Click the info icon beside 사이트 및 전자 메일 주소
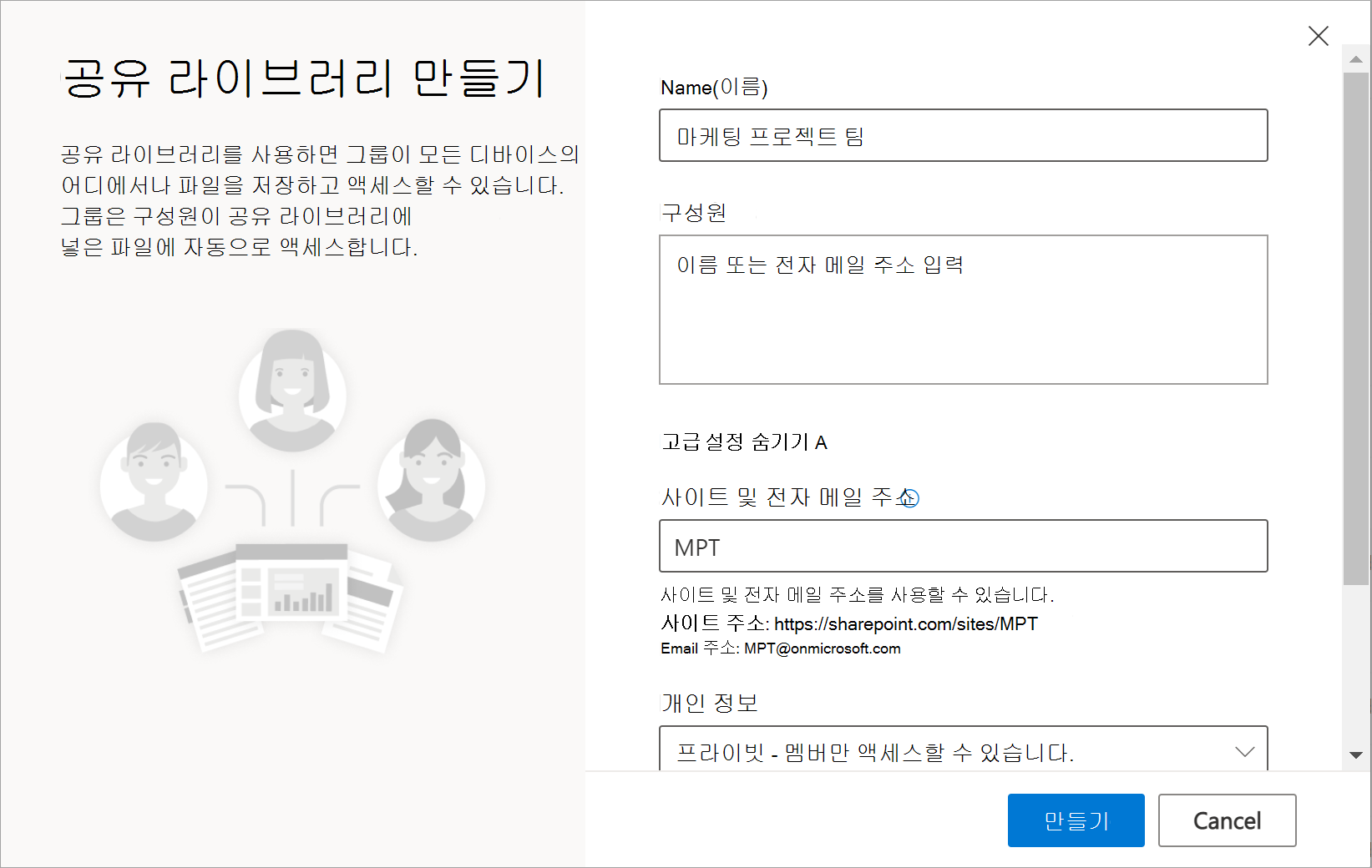This screenshot has width=1372, height=868. tap(909, 498)
